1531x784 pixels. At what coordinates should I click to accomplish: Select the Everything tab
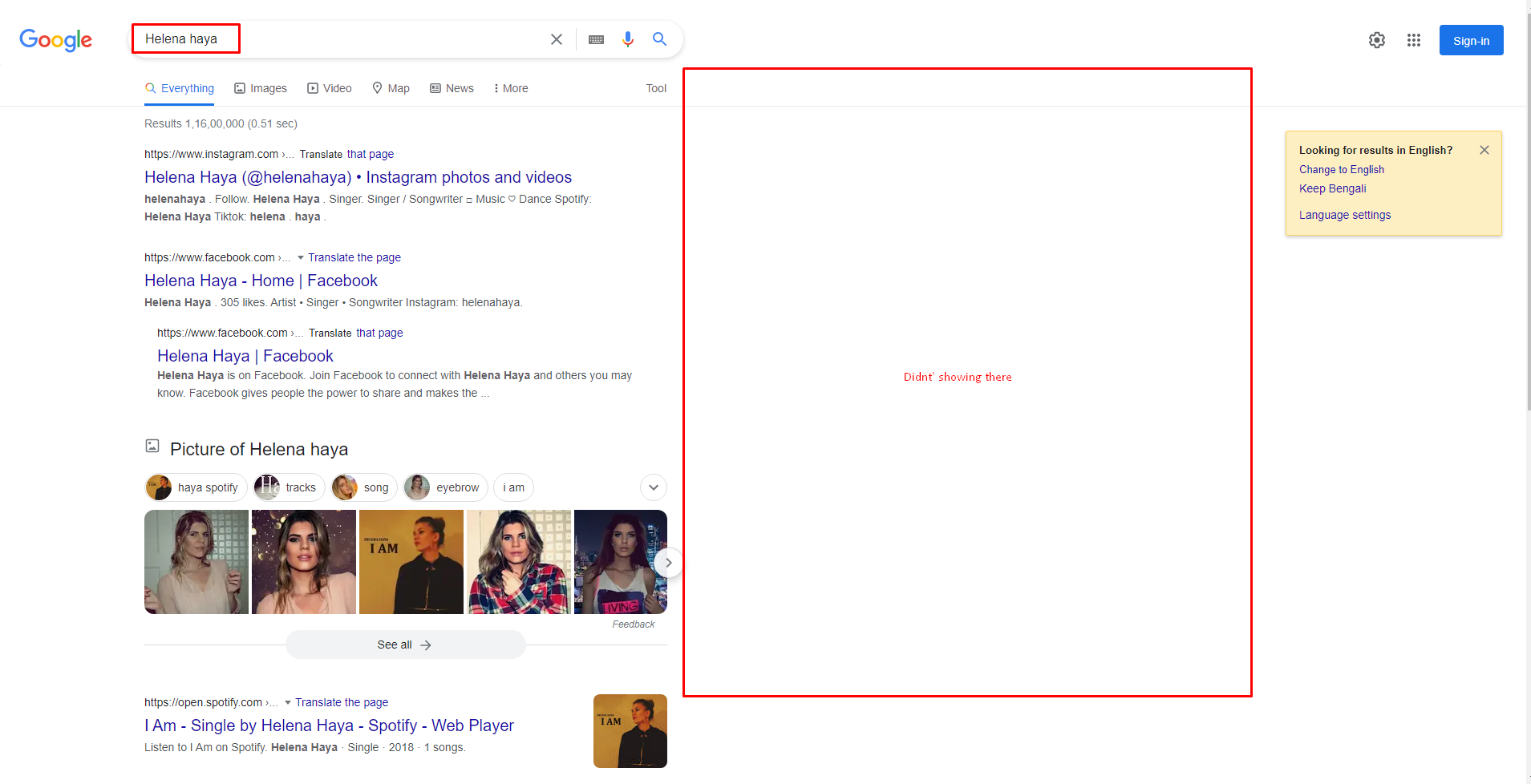coord(180,88)
